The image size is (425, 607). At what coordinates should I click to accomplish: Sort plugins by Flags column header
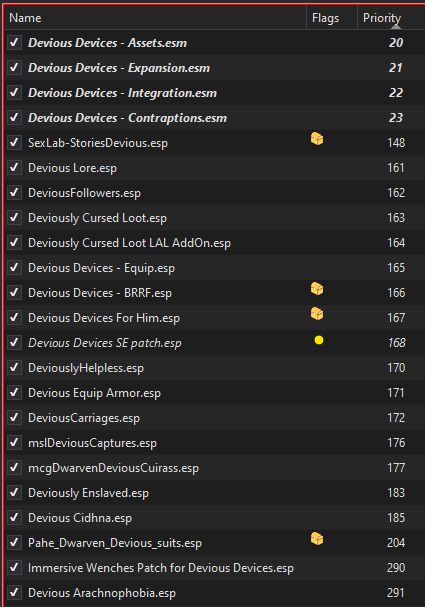(x=332, y=18)
